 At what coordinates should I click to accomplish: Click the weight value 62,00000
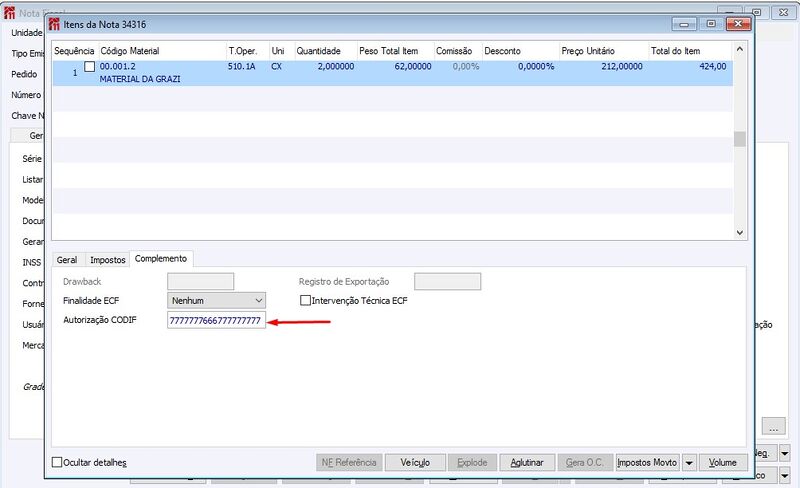[x=413, y=66]
